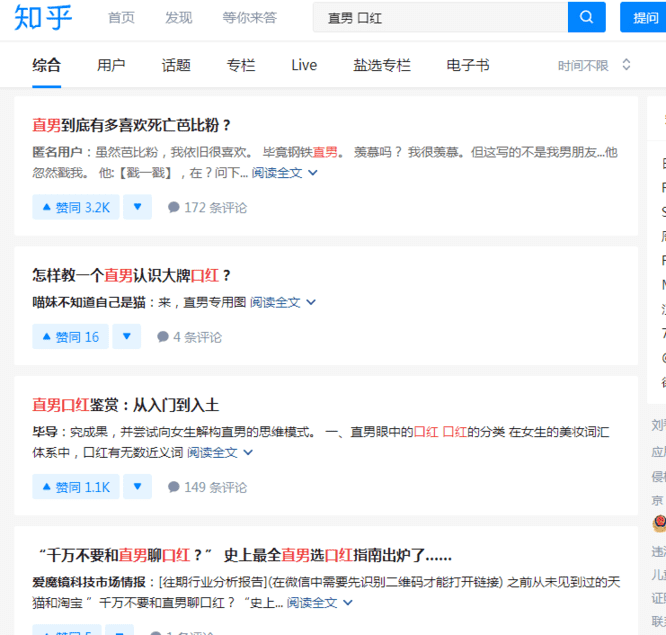Open the 时间不限 time filter dropdown

(x=594, y=65)
